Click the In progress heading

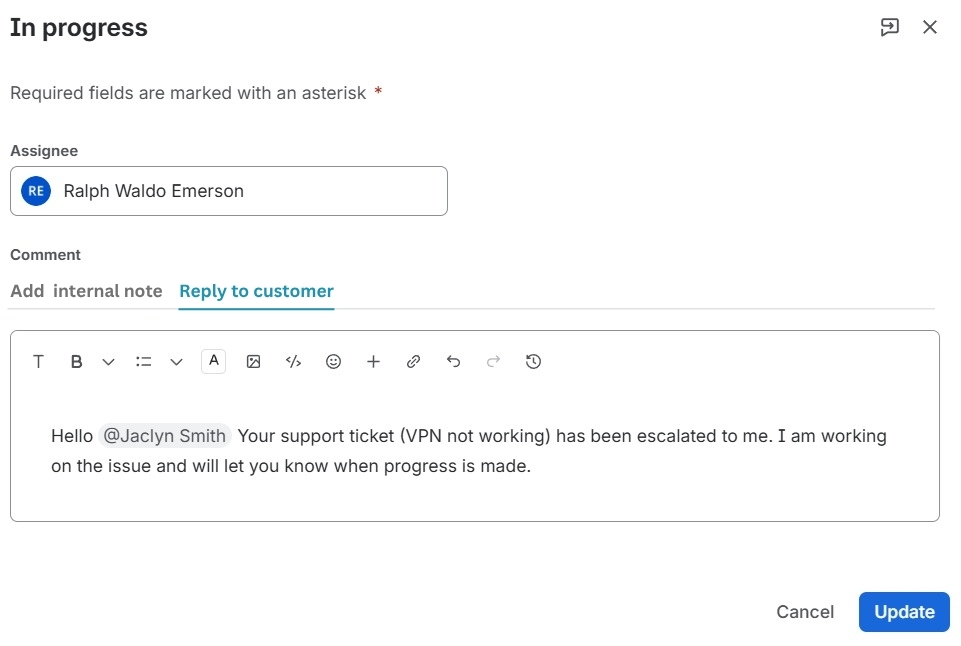pos(79,28)
